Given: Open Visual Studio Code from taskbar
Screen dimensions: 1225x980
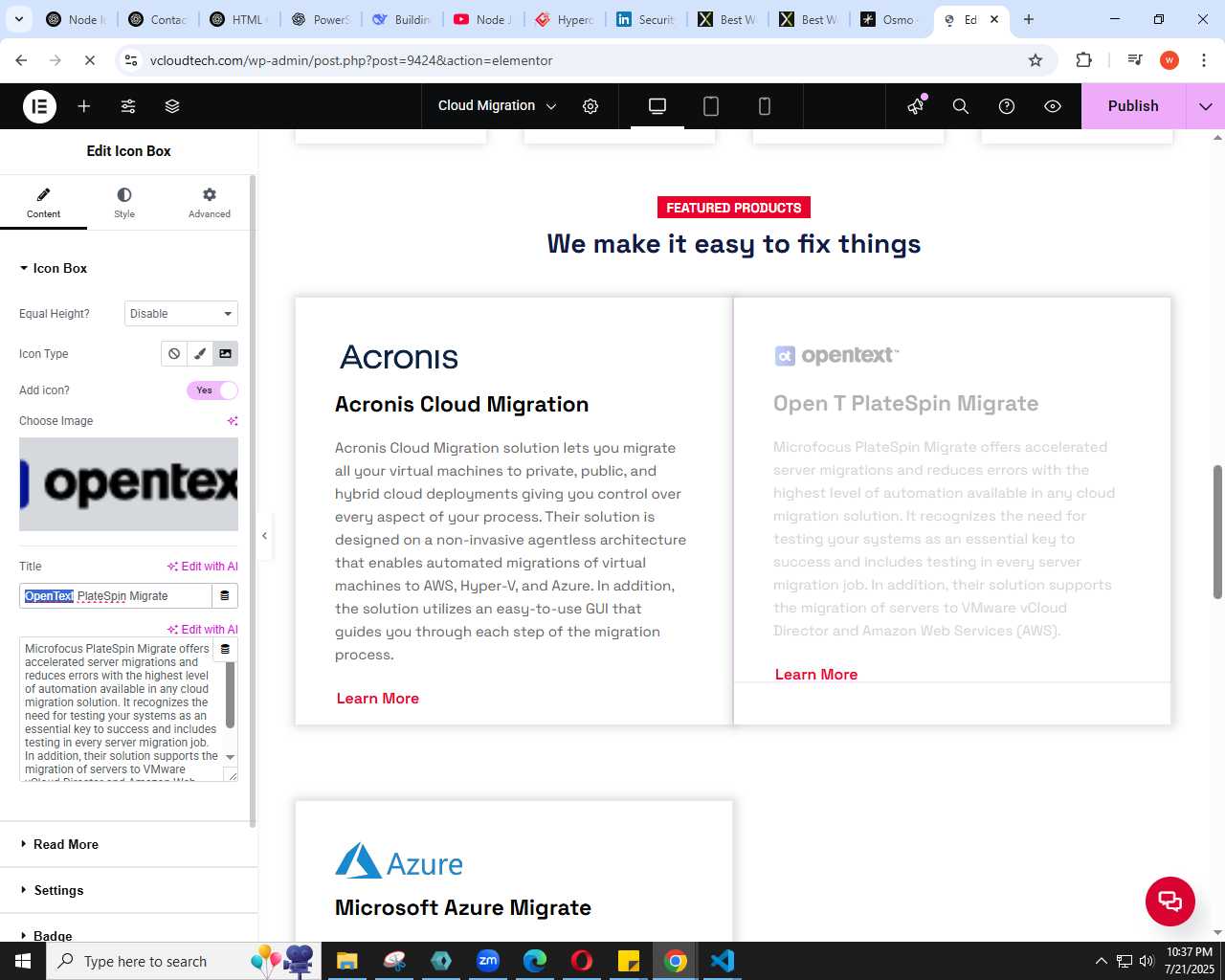Looking at the screenshot, I should (x=723, y=961).
